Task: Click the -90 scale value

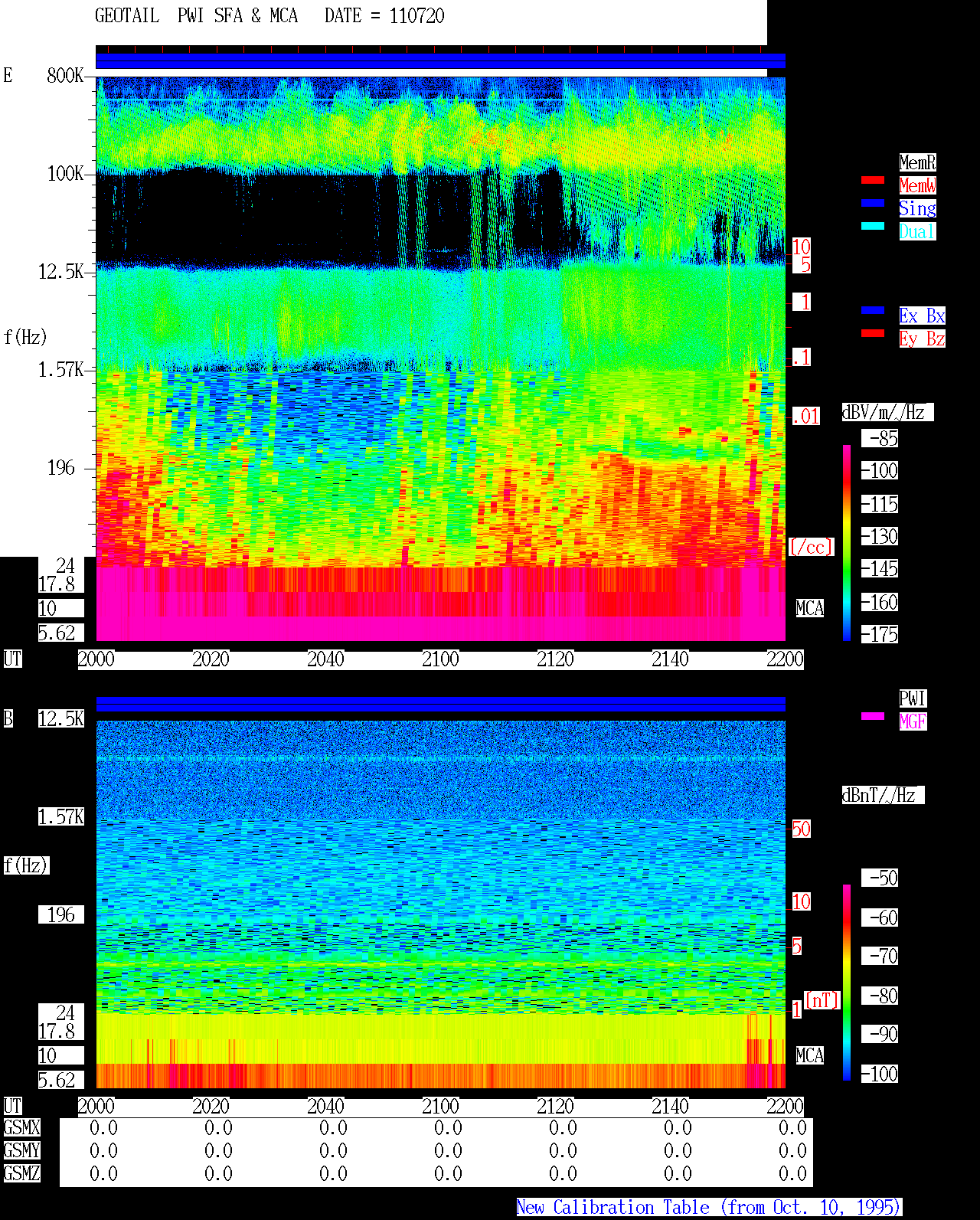Action: pyautogui.click(x=880, y=1034)
